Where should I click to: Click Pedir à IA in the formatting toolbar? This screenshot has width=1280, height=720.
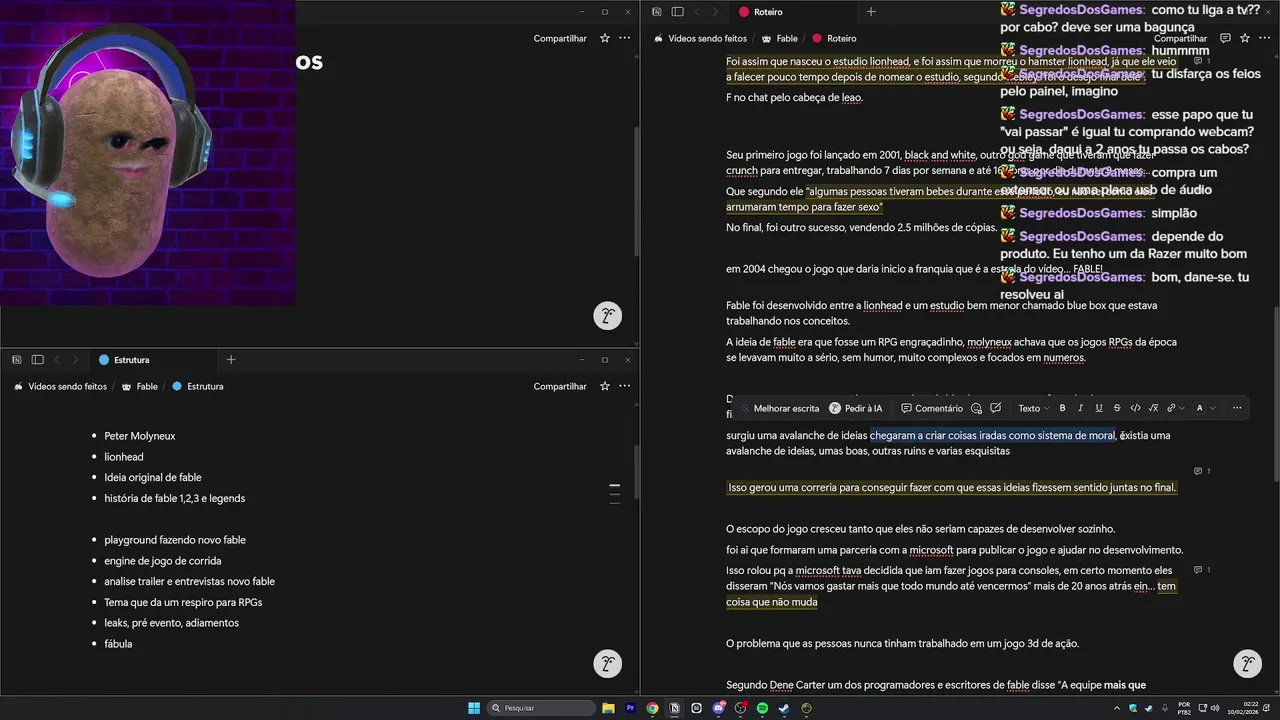point(856,408)
